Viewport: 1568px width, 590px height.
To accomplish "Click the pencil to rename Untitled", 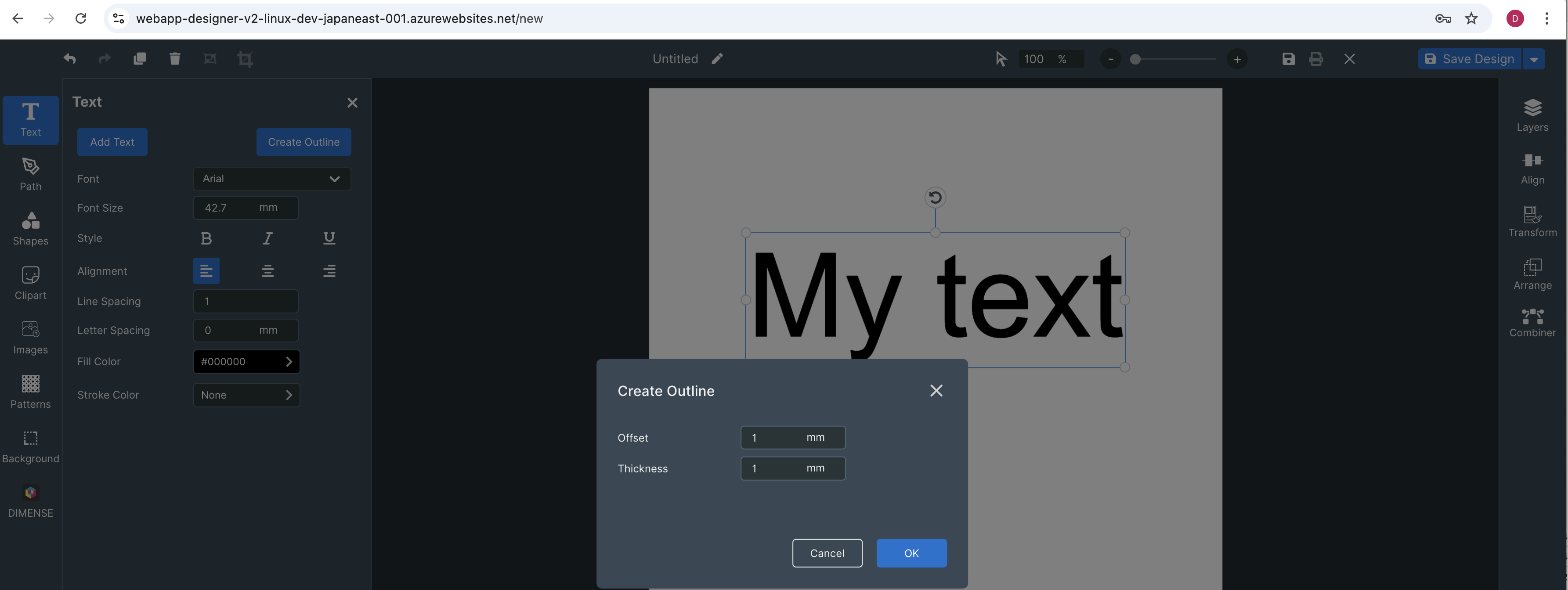I will [x=717, y=58].
